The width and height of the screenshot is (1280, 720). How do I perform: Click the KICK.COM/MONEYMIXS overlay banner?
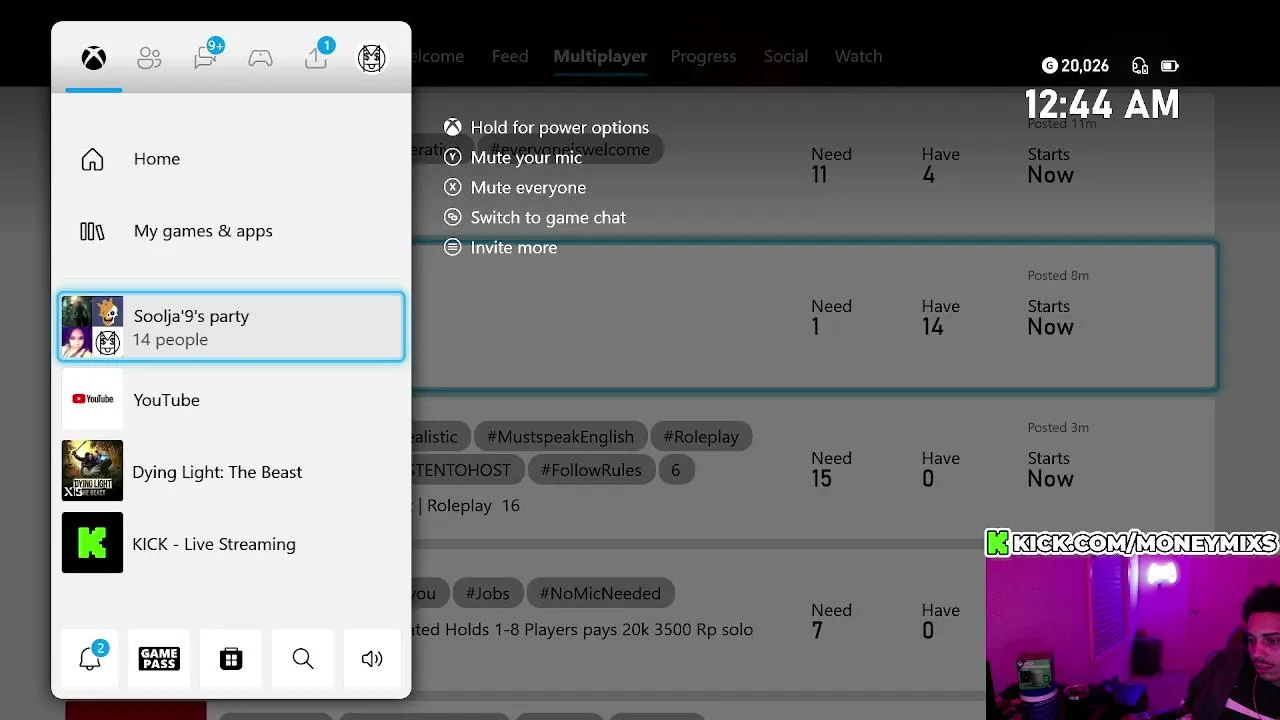(1132, 543)
